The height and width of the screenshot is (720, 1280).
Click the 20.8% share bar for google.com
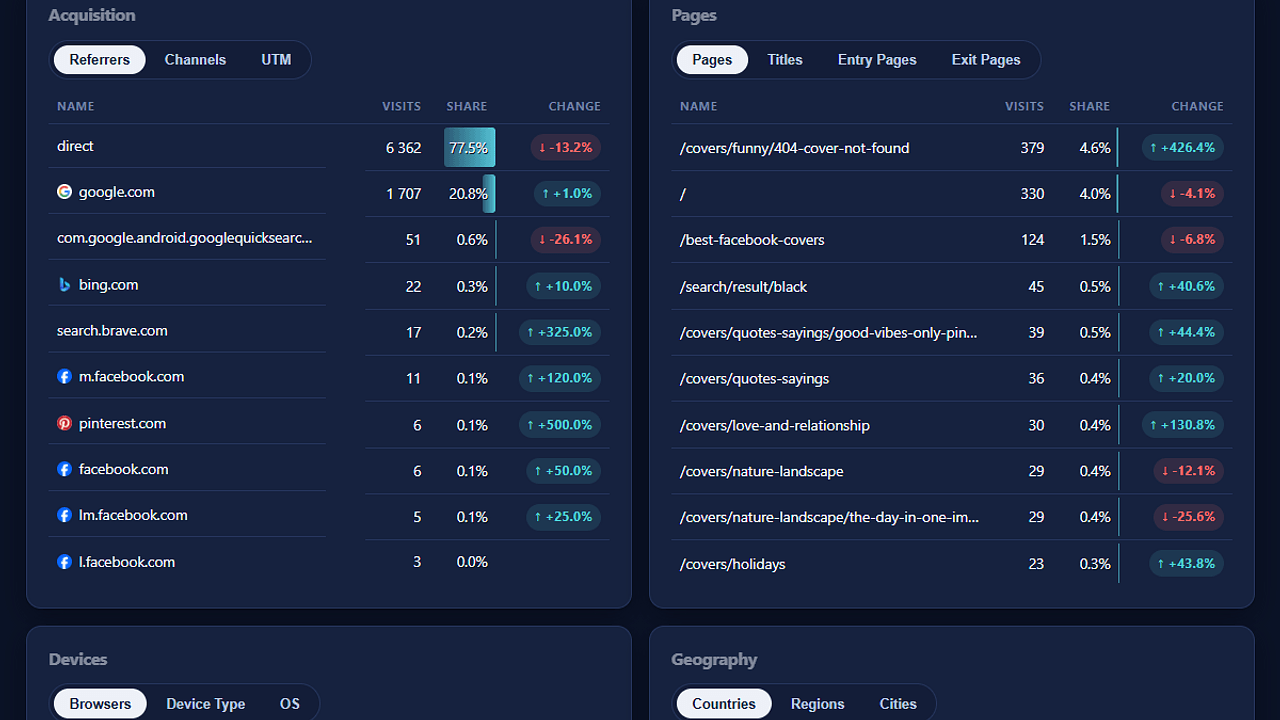(489, 194)
